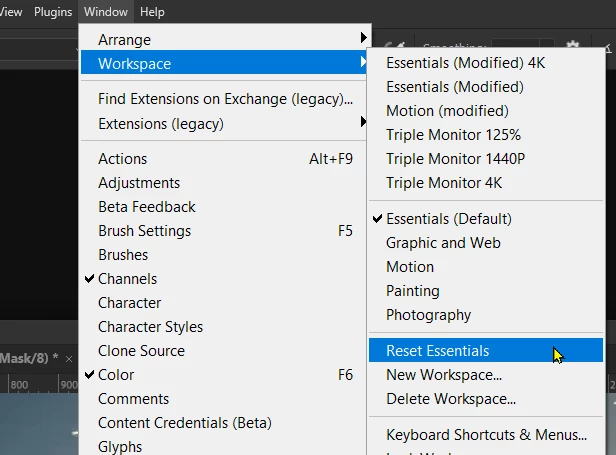
Task: Choose New Workspace...
Action: [x=486, y=374]
